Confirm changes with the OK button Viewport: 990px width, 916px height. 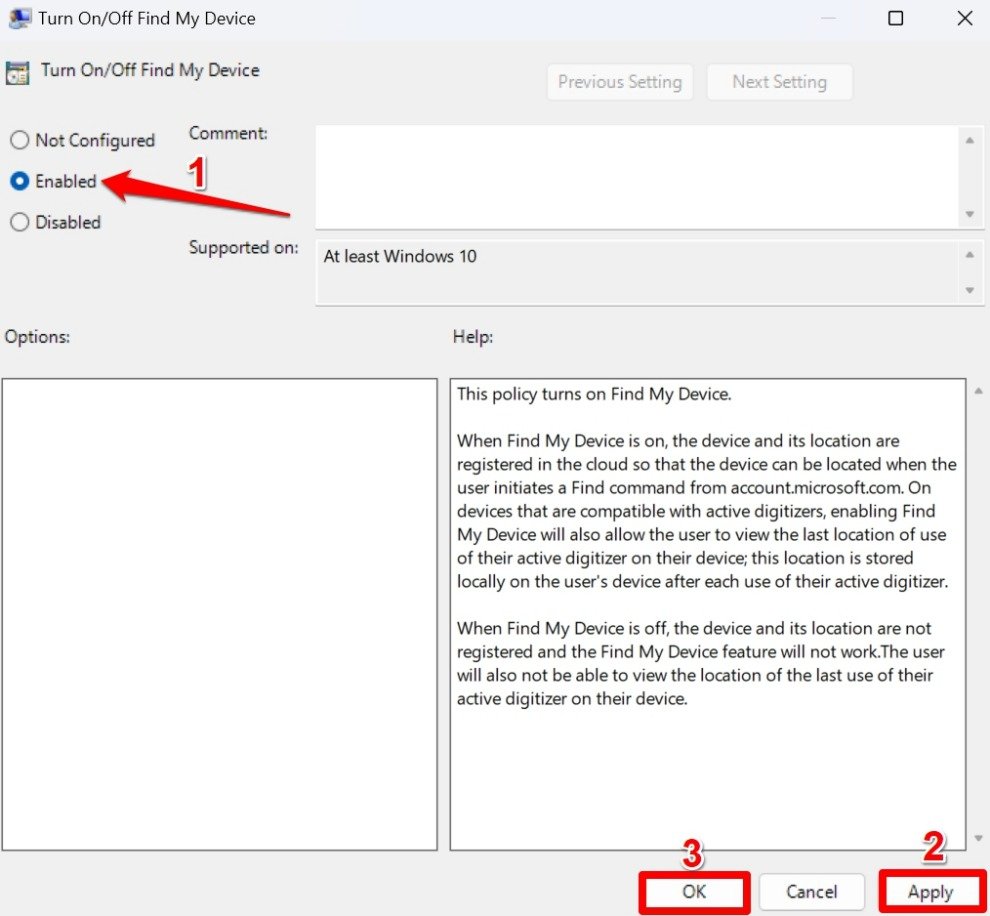(694, 891)
